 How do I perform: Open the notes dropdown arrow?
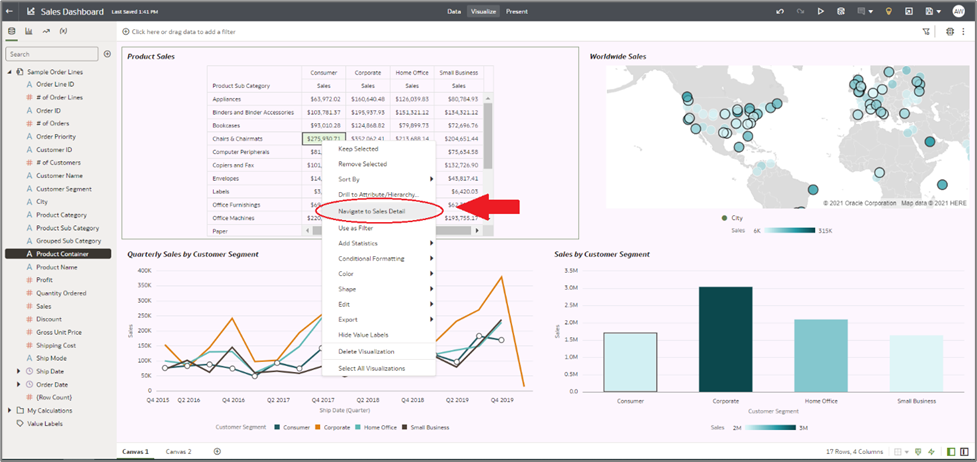[x=870, y=11]
